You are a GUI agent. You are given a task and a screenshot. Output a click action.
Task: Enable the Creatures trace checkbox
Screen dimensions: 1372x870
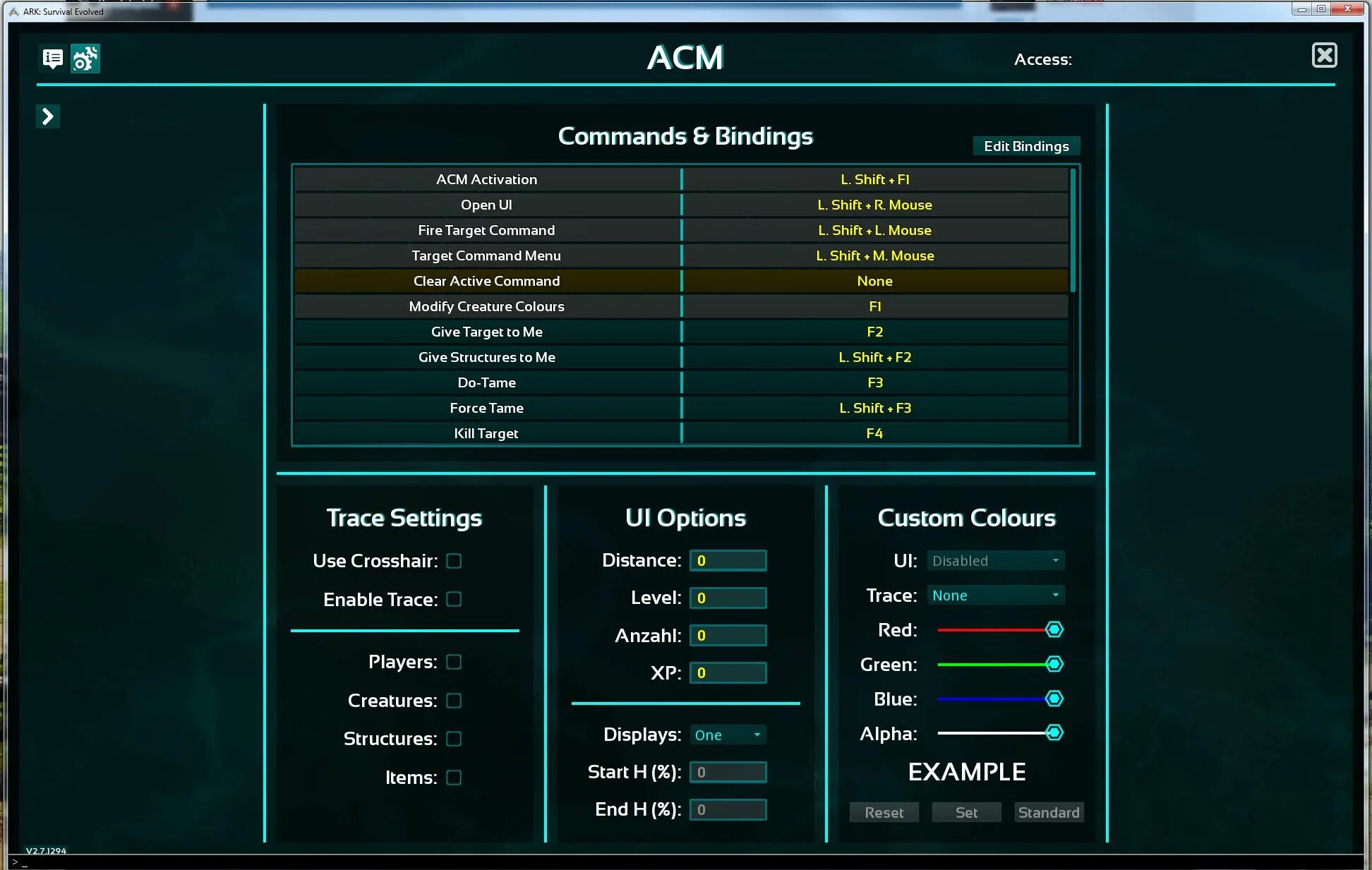click(455, 699)
